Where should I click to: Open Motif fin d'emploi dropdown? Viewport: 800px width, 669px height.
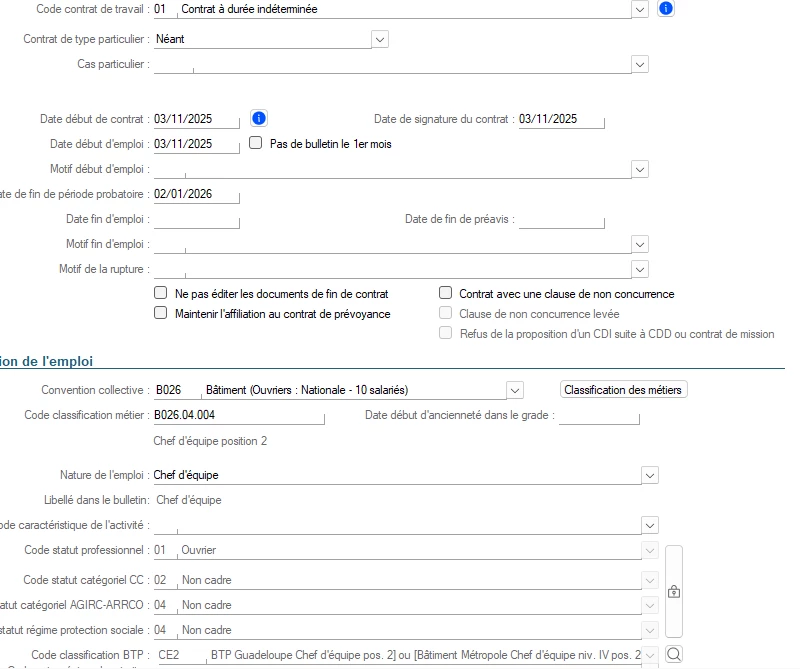pyautogui.click(x=640, y=244)
